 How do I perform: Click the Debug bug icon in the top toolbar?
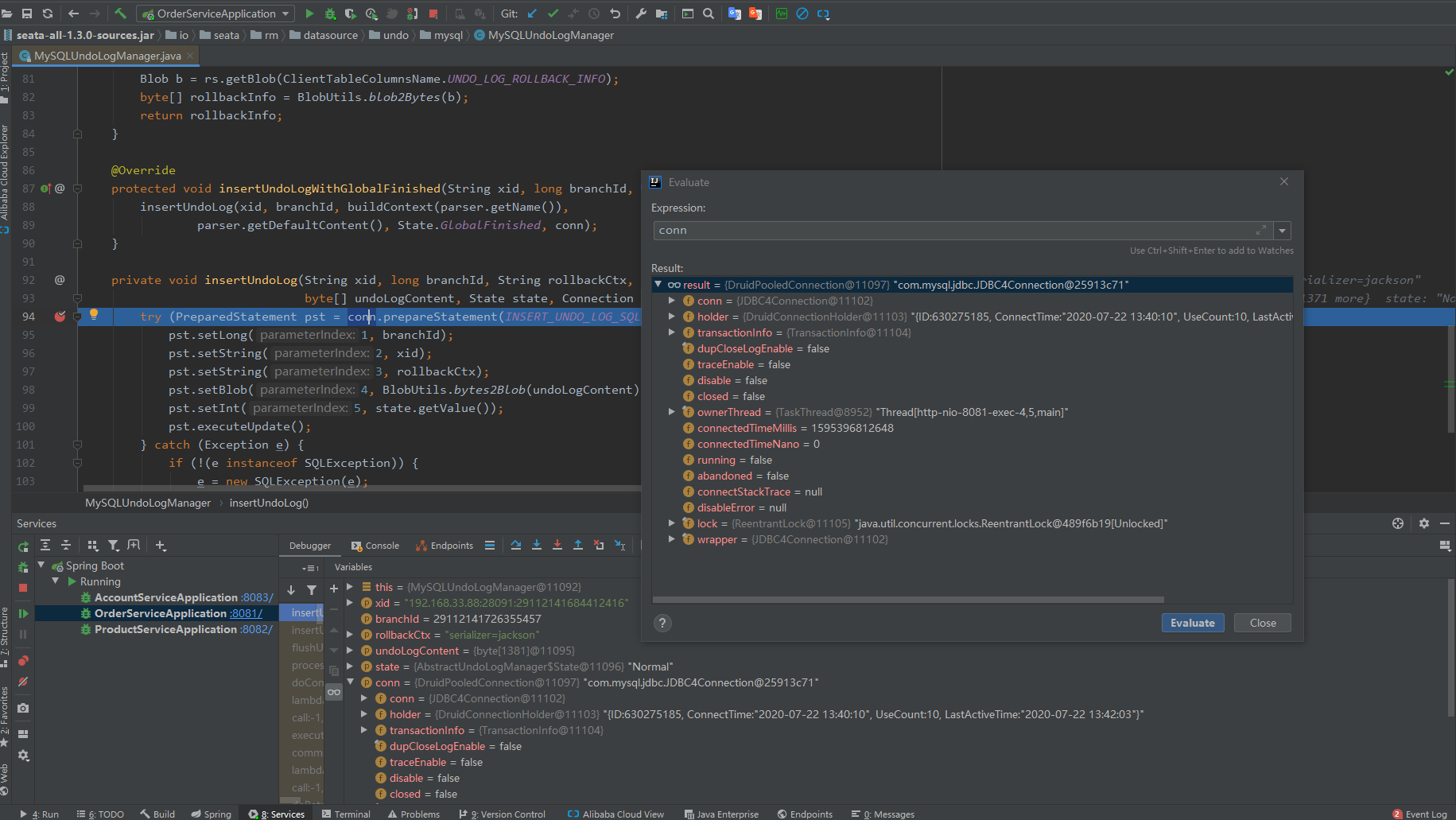tap(330, 14)
